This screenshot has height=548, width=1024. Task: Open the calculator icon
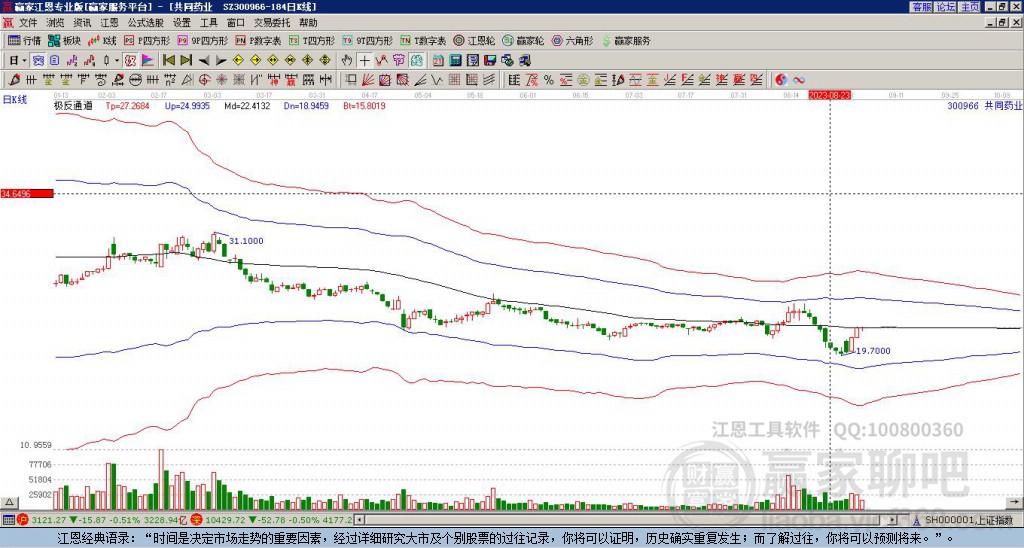click(x=455, y=60)
